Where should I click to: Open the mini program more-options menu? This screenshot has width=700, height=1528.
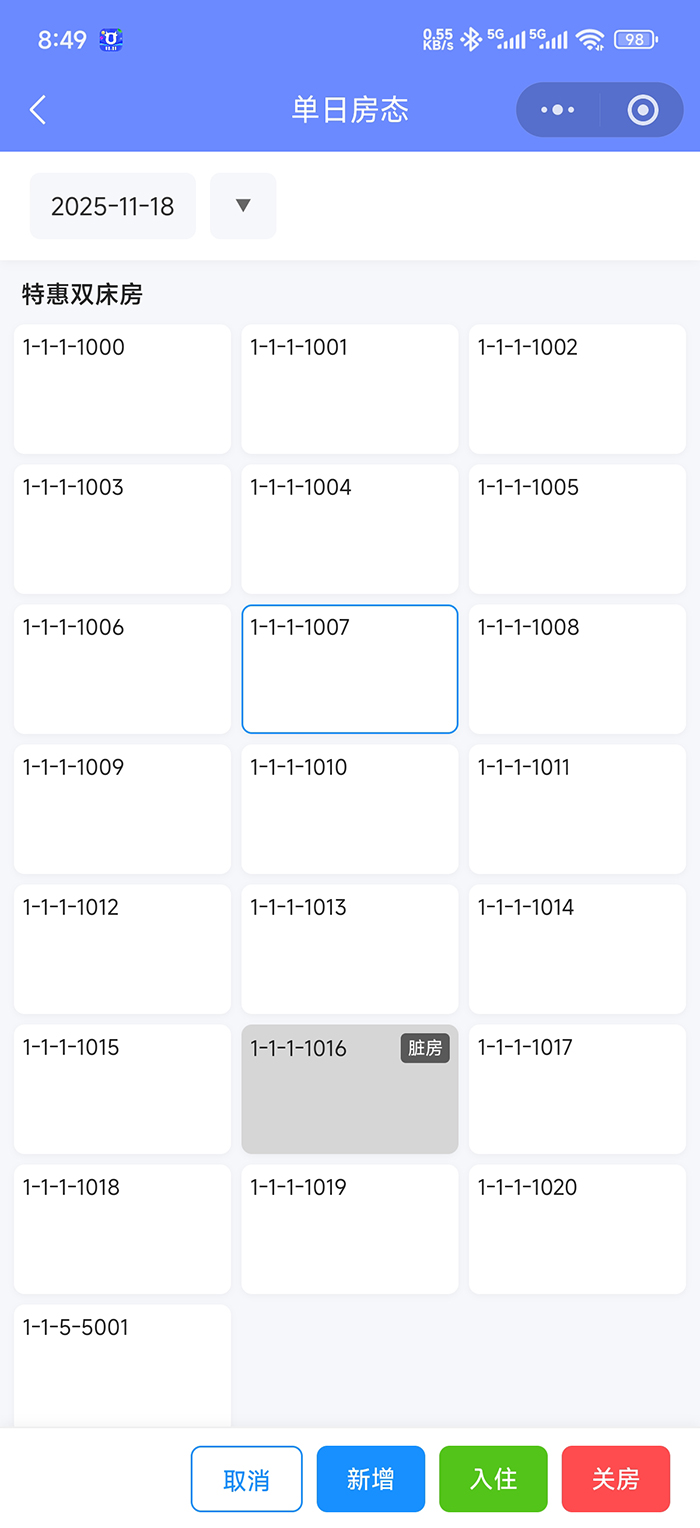pyautogui.click(x=557, y=110)
